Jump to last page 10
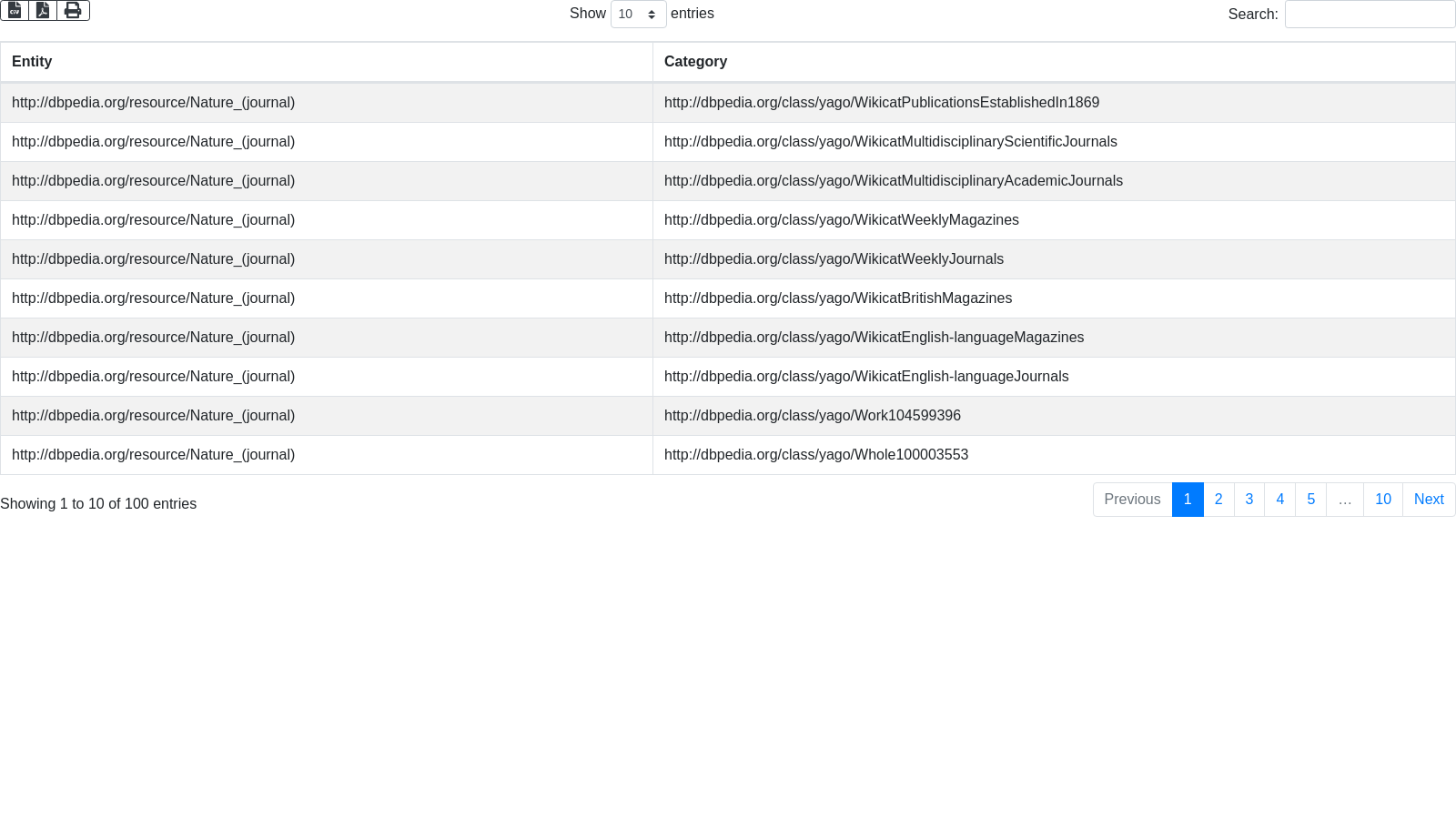Viewport: 1456px width, 819px height. [x=1382, y=500]
